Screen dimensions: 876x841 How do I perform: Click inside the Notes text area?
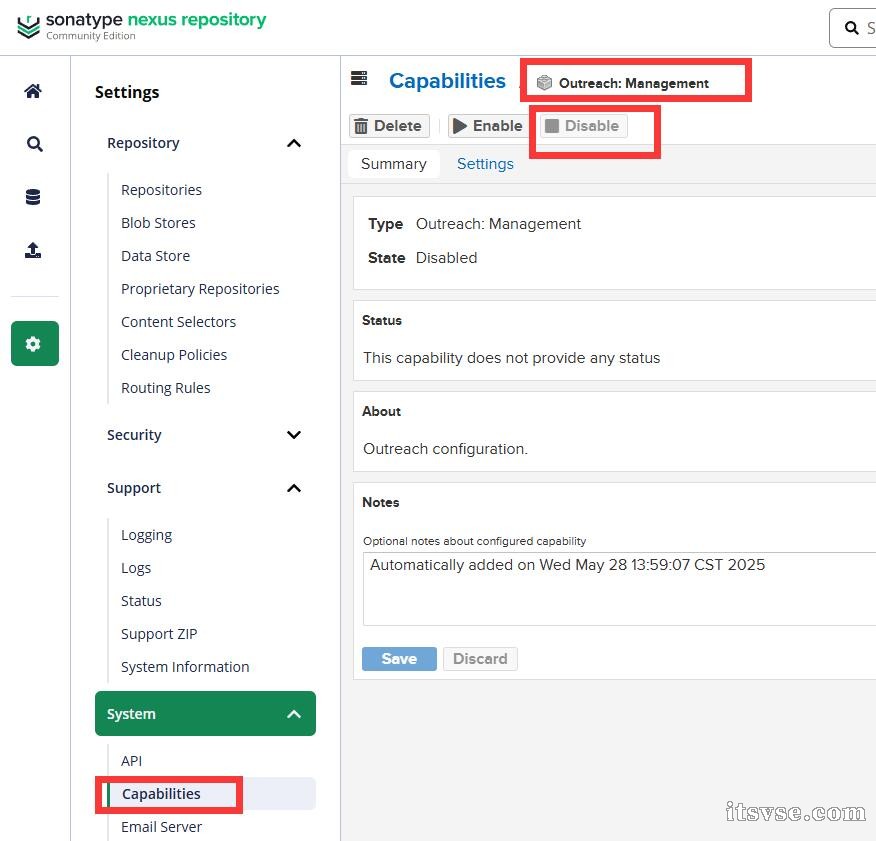point(619,589)
